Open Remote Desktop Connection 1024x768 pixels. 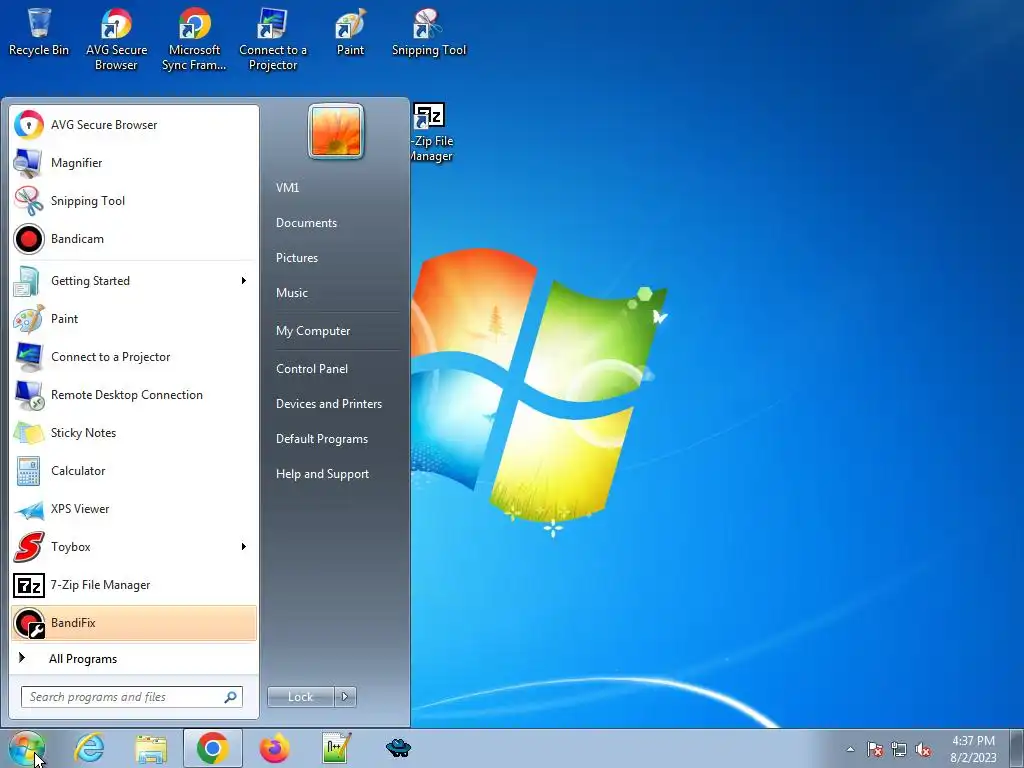coord(134,394)
